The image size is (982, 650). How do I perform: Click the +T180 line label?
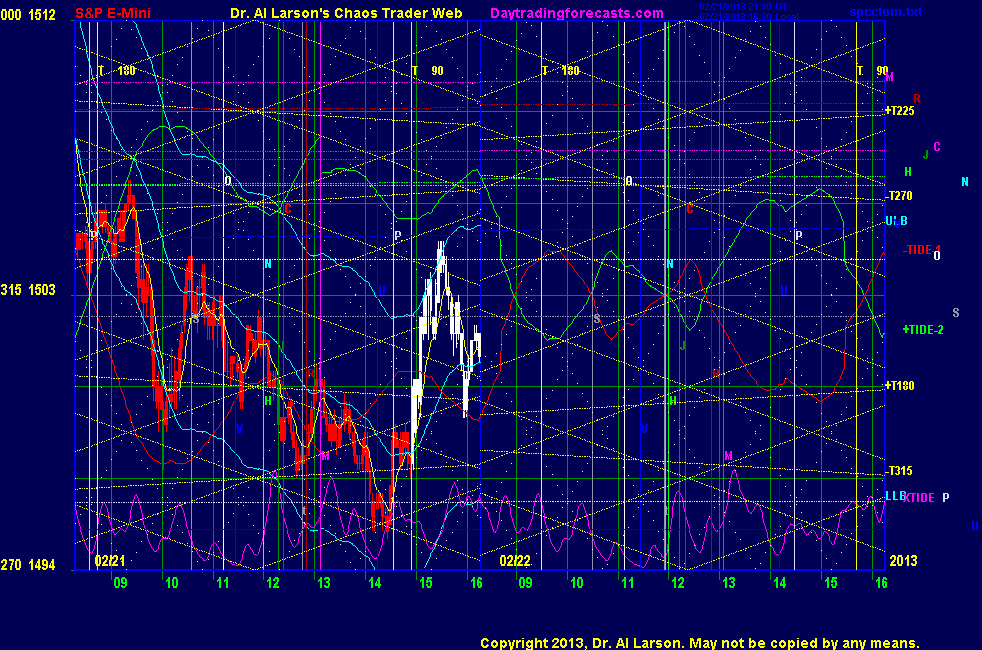pyautogui.click(x=899, y=386)
